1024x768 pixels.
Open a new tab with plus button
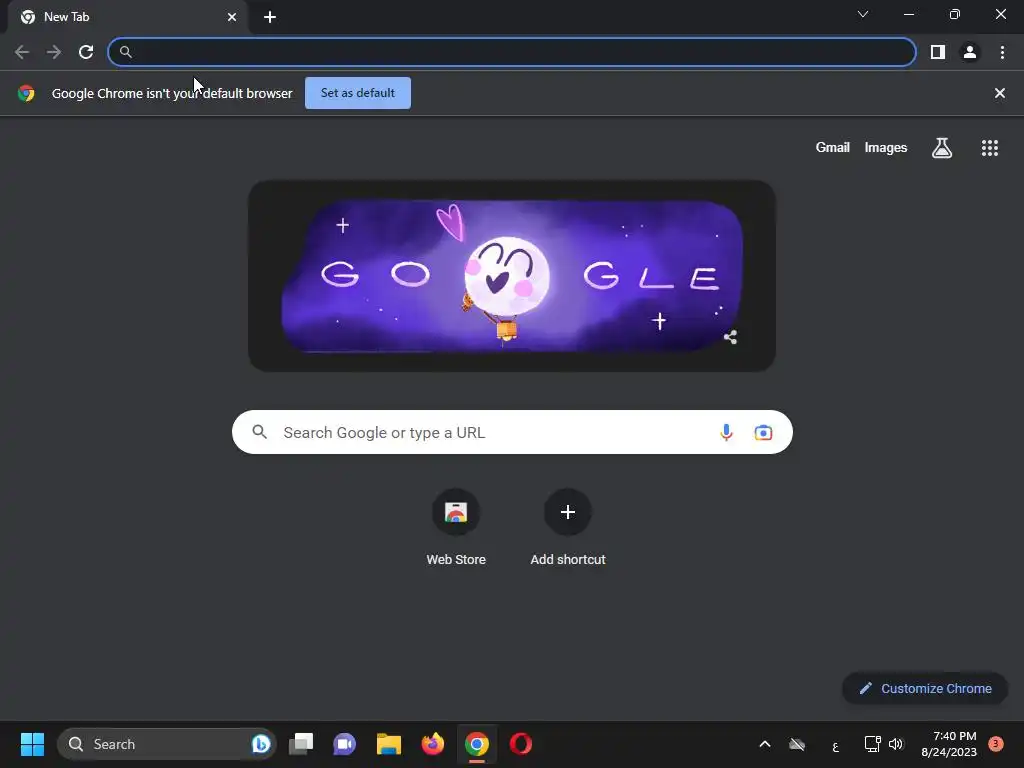tap(270, 17)
